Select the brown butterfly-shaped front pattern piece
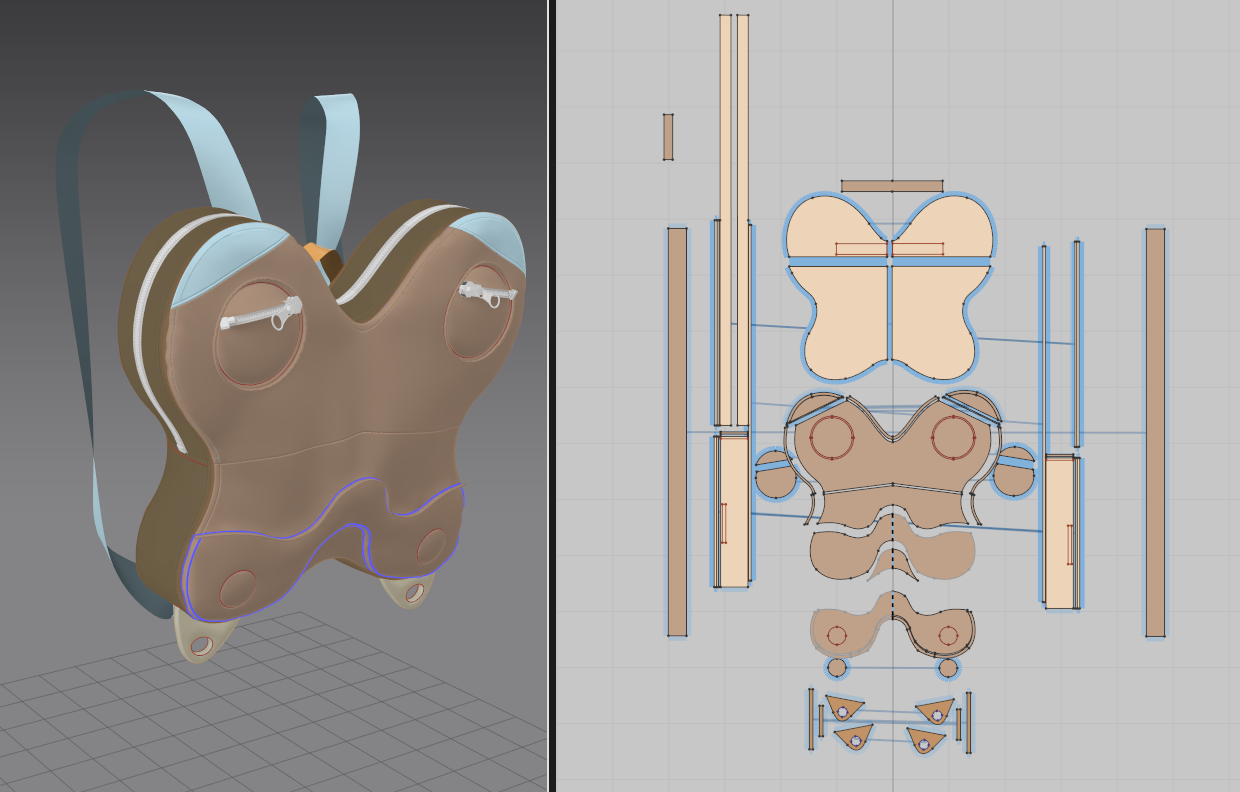Image resolution: width=1240 pixels, height=792 pixels. tap(892, 462)
